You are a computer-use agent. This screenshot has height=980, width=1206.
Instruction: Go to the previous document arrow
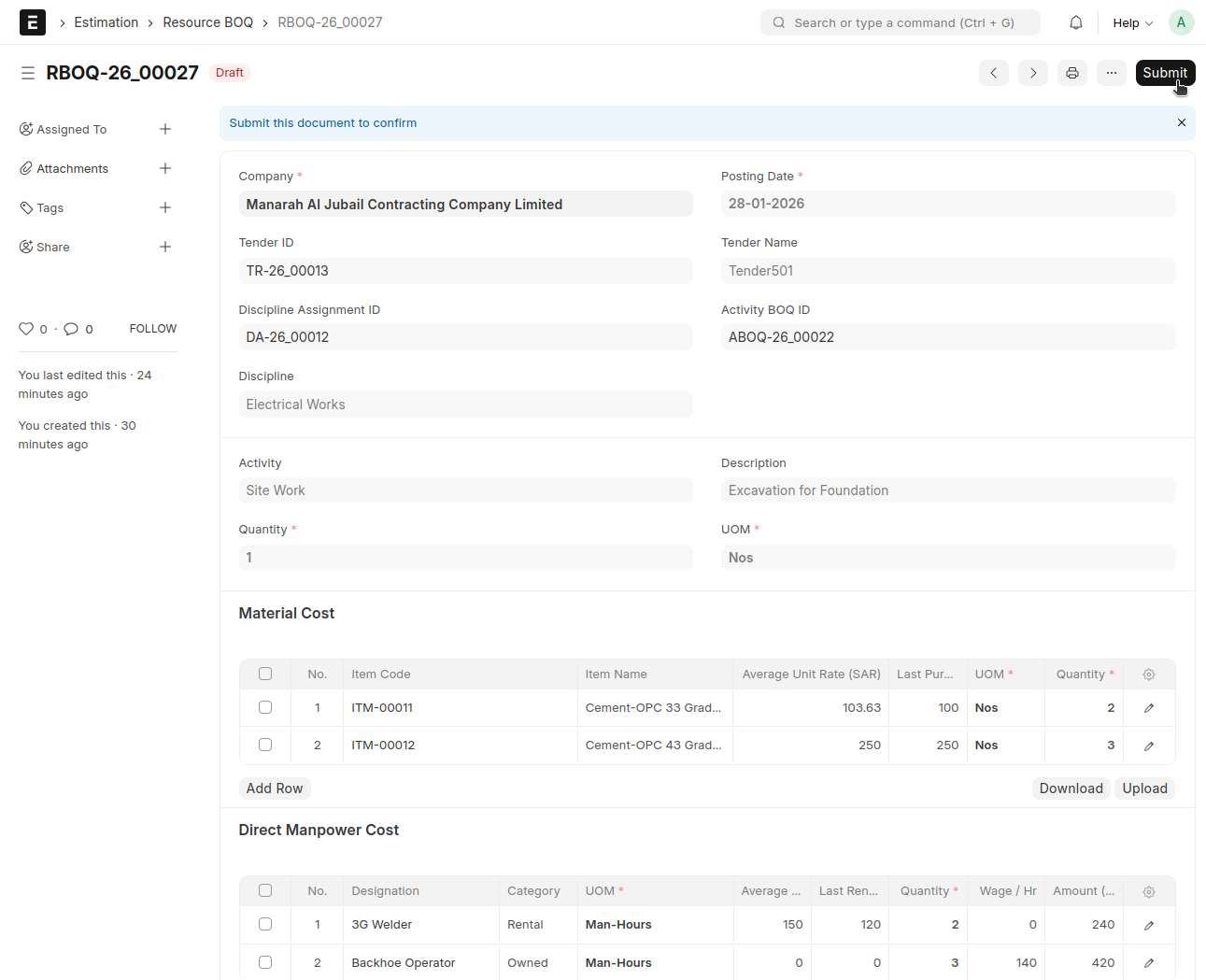tap(993, 73)
